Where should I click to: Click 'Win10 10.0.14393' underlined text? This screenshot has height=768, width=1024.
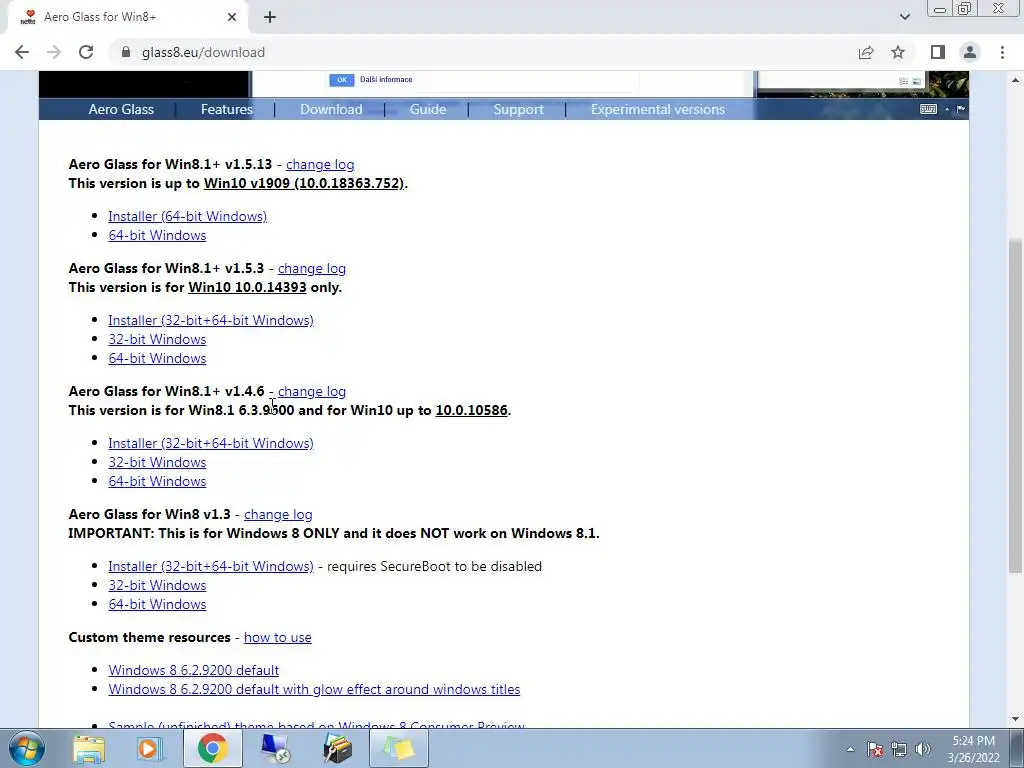pyautogui.click(x=248, y=287)
